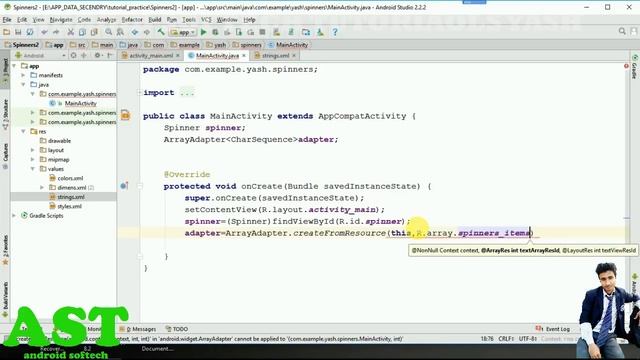Click the Make Project hammer icon
Screen dimensions: 640x360
tap(161, 32)
